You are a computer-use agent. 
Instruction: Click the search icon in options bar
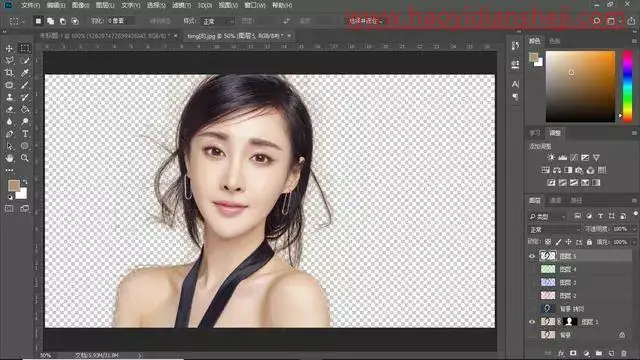pos(596,21)
